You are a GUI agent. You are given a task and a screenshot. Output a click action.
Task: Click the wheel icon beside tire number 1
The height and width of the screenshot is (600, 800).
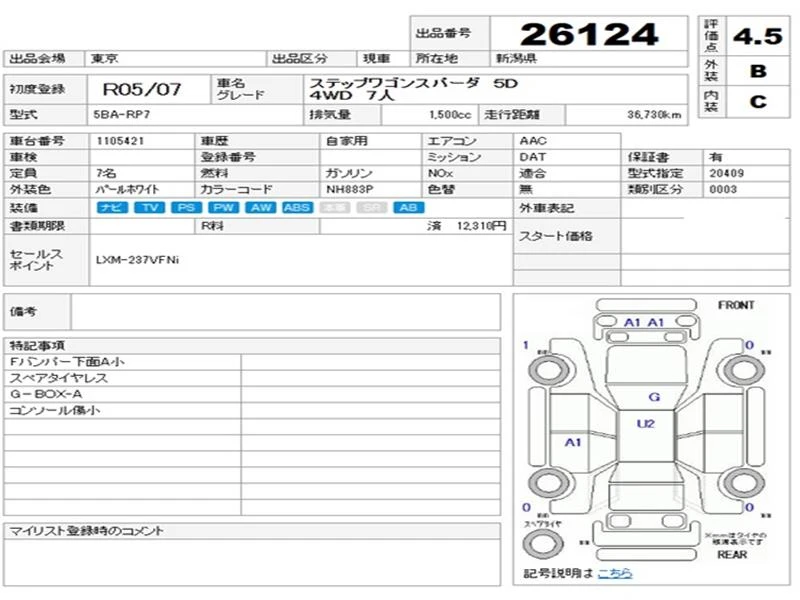(548, 369)
